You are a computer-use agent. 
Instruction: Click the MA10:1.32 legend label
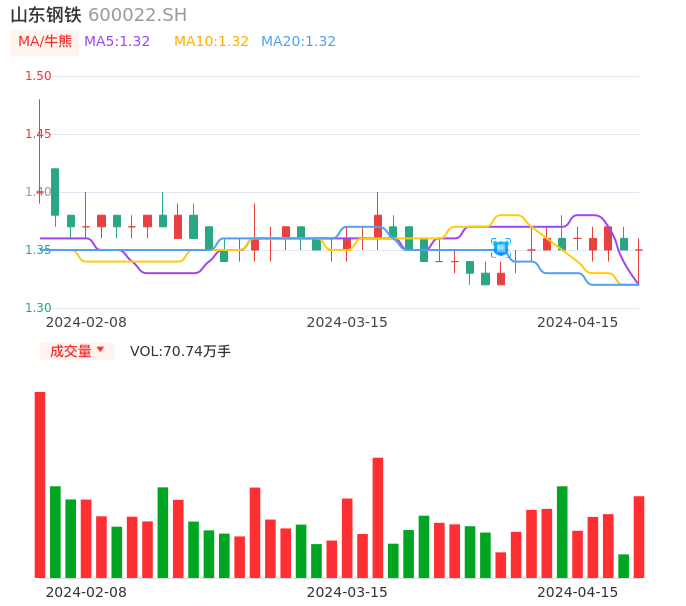click(211, 42)
